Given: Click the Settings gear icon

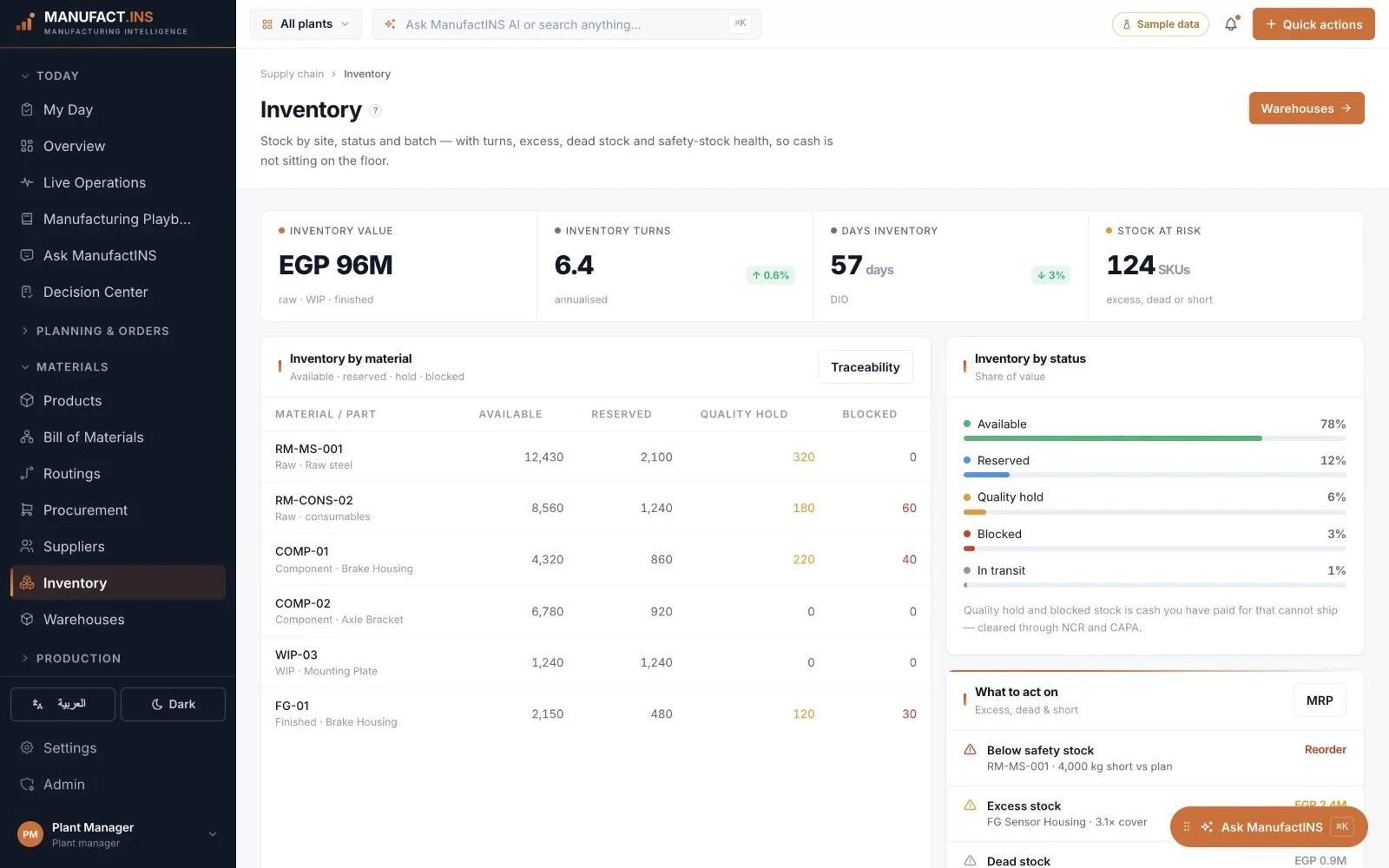Looking at the screenshot, I should coord(27,748).
